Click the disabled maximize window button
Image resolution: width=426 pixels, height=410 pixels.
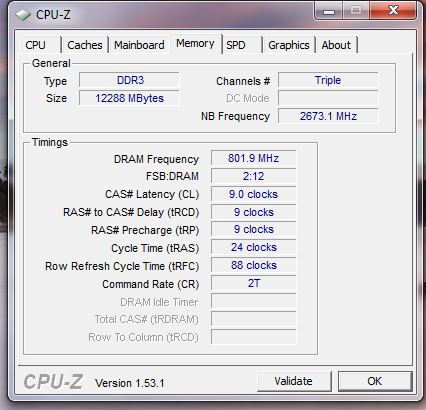pyautogui.click(x=356, y=11)
